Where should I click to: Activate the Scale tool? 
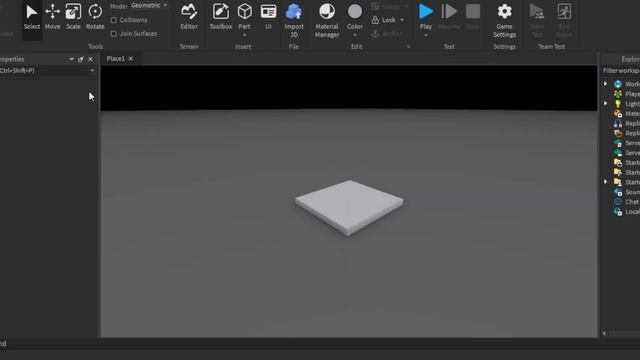[x=73, y=17]
